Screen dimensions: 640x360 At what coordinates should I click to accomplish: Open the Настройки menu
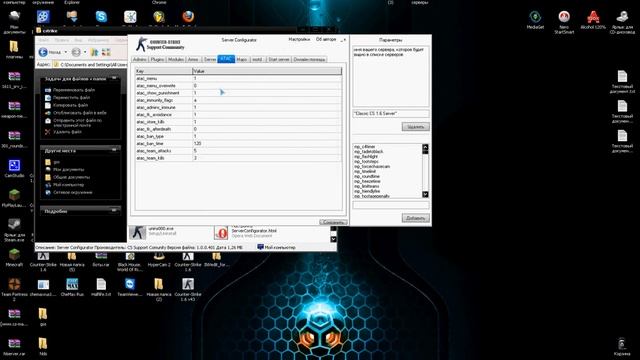[299, 39]
